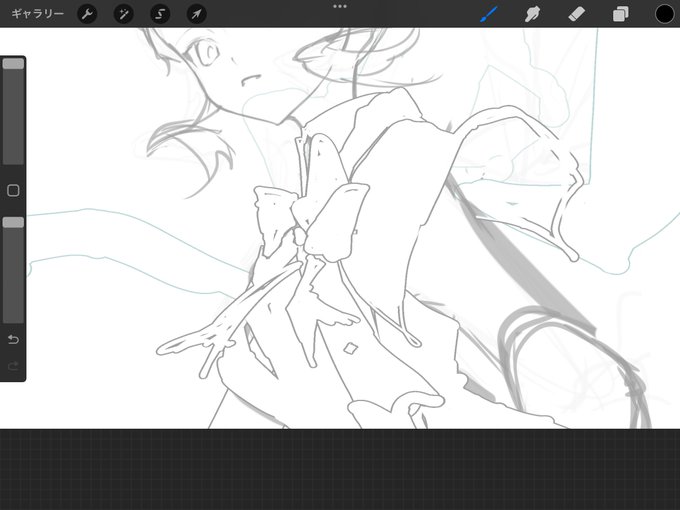Undo the last stroke
Image resolution: width=680 pixels, height=510 pixels.
[x=13, y=339]
